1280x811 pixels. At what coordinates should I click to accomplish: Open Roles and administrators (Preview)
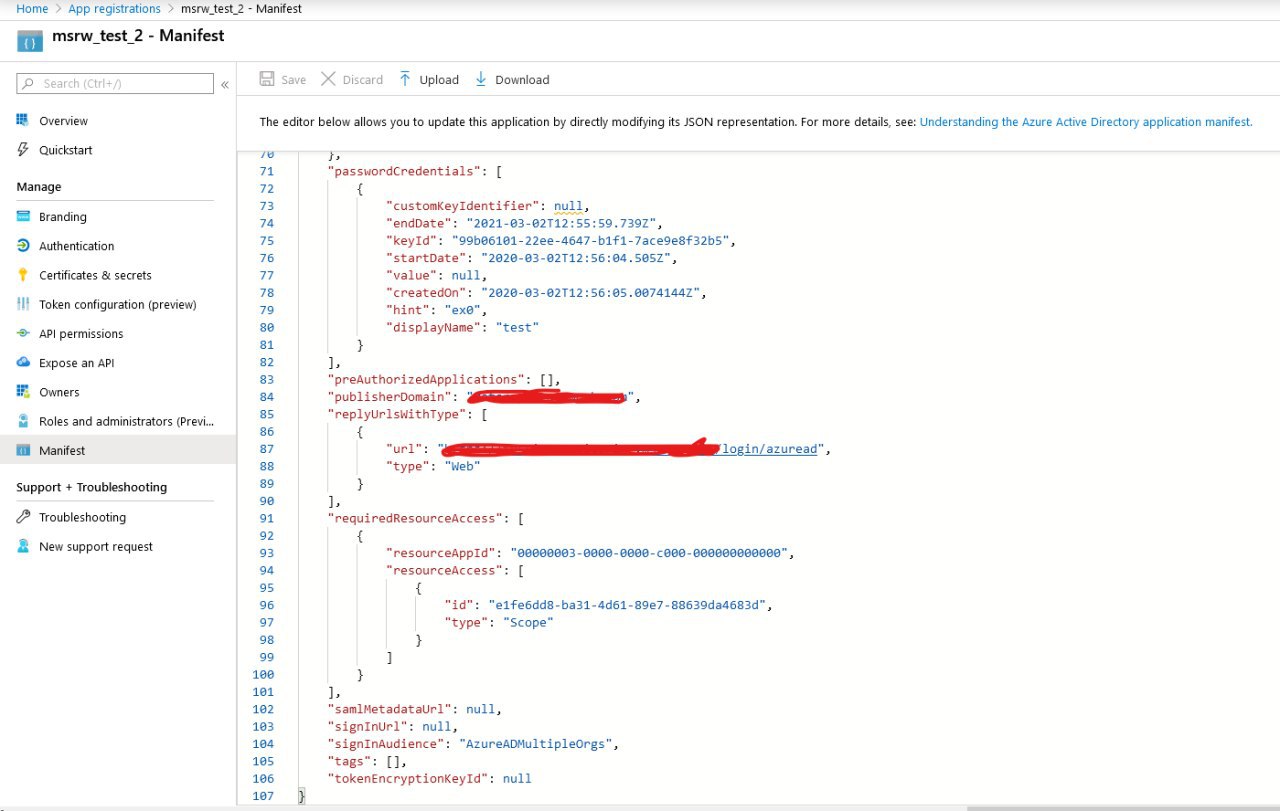click(126, 421)
